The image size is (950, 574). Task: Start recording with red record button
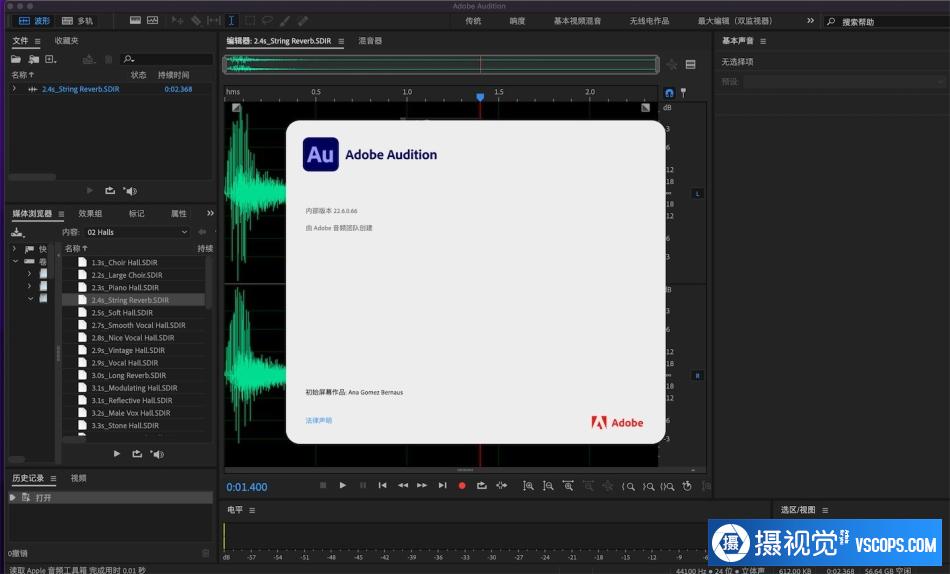coord(462,486)
